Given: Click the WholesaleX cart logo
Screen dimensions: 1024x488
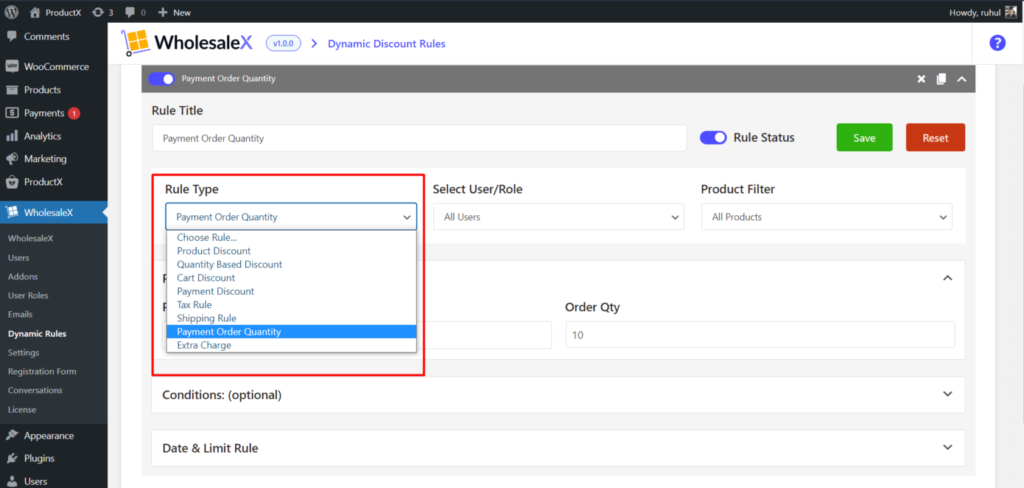Looking at the screenshot, I should pos(135,43).
